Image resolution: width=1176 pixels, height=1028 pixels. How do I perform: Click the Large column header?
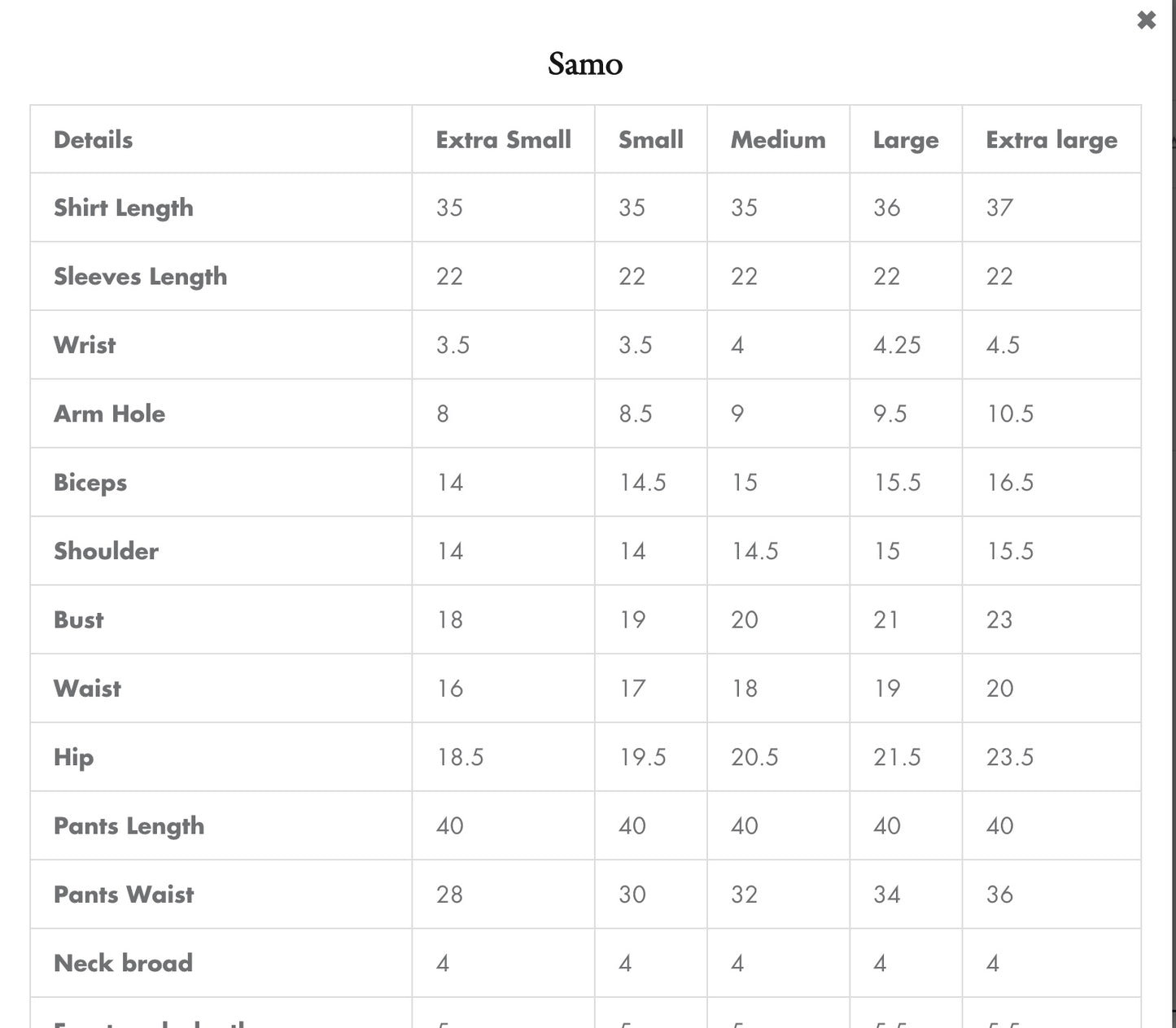(x=905, y=140)
